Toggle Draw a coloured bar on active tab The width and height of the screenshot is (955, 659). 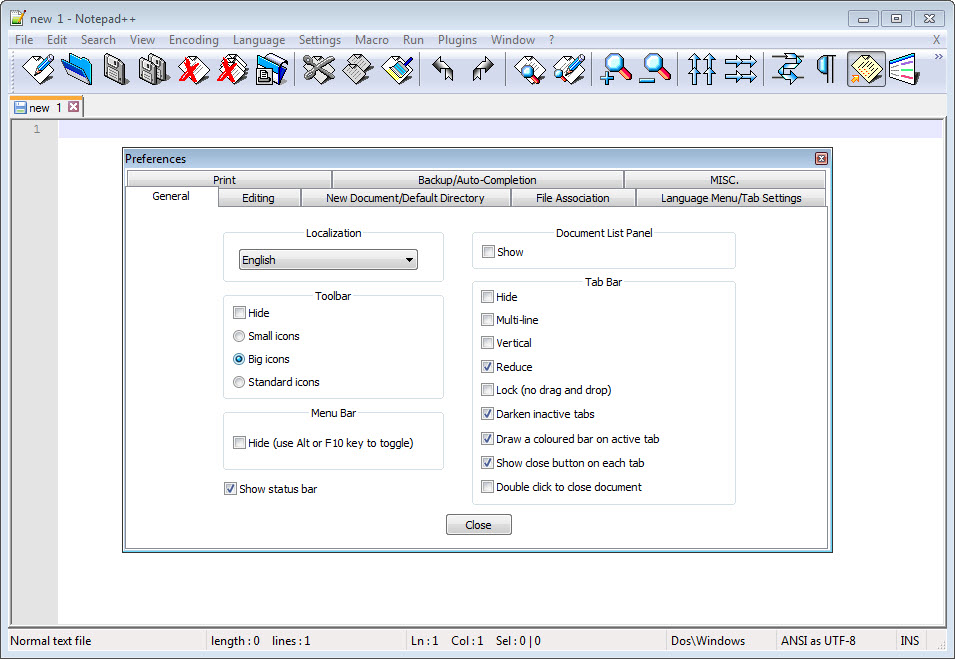487,439
